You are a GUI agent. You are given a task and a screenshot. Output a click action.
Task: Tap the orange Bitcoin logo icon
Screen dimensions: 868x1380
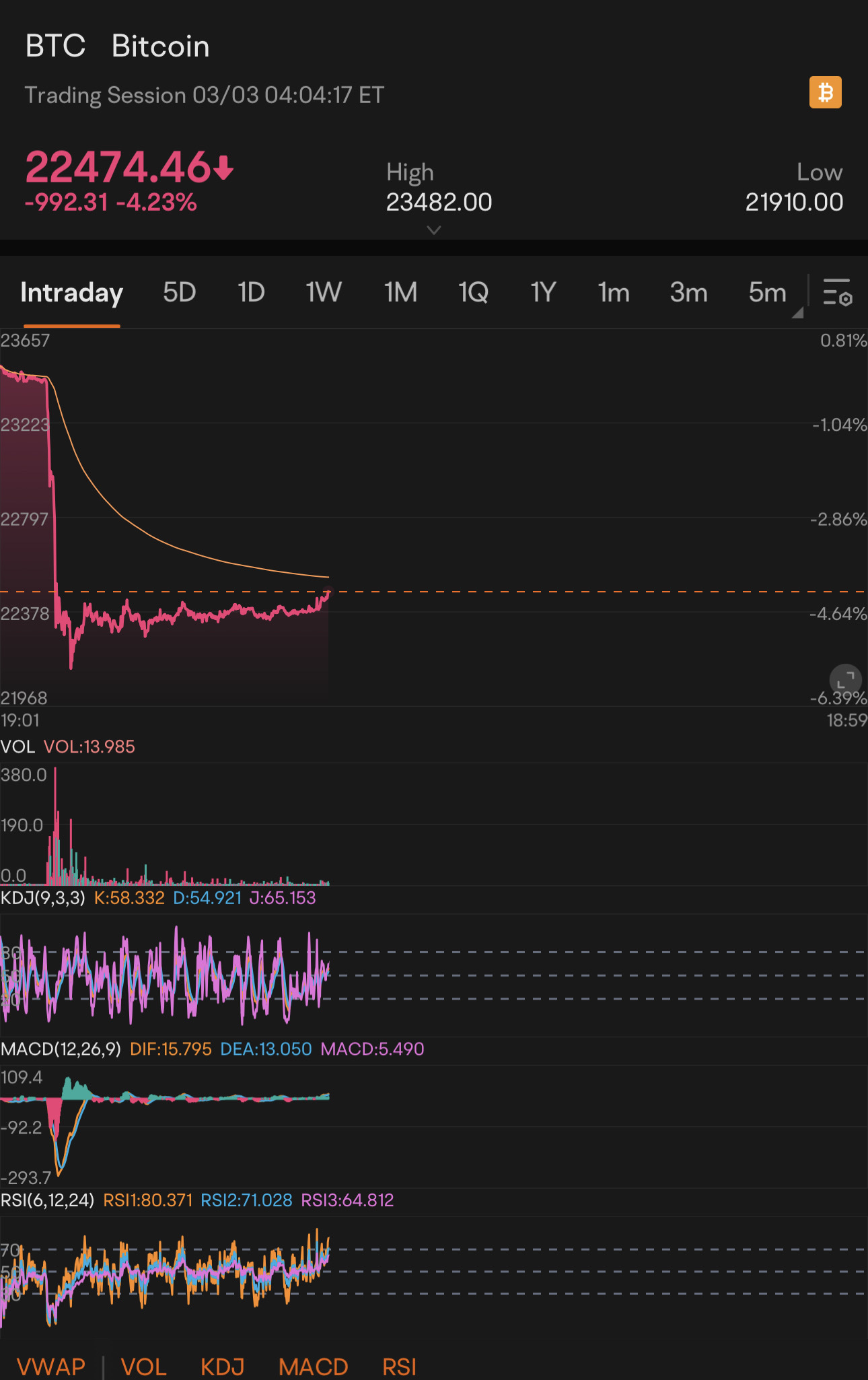[x=825, y=92]
